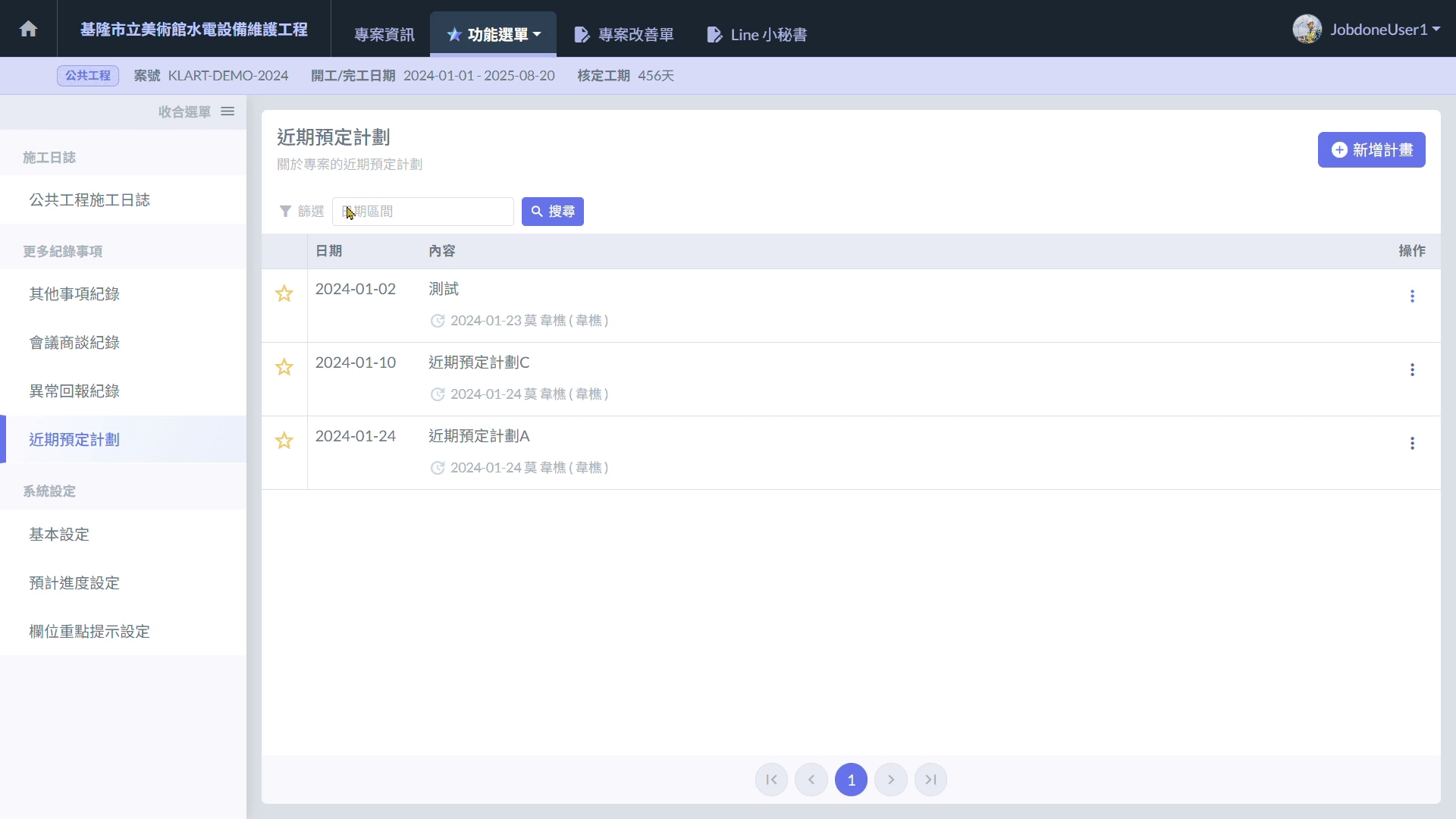This screenshot has width=1456, height=819.
Task: Click the 新增計畫 button
Action: (x=1371, y=150)
